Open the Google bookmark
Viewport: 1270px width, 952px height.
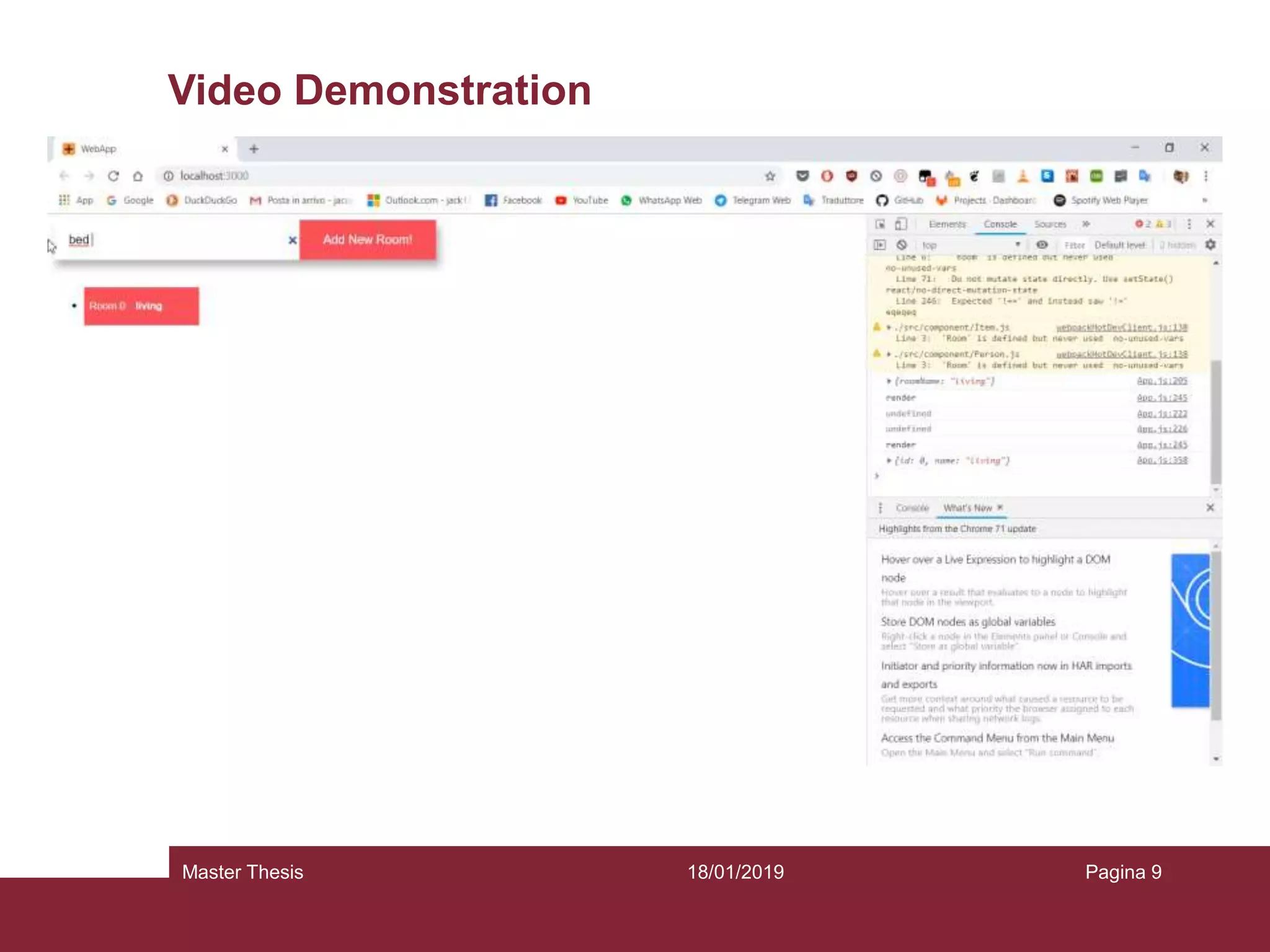point(130,200)
